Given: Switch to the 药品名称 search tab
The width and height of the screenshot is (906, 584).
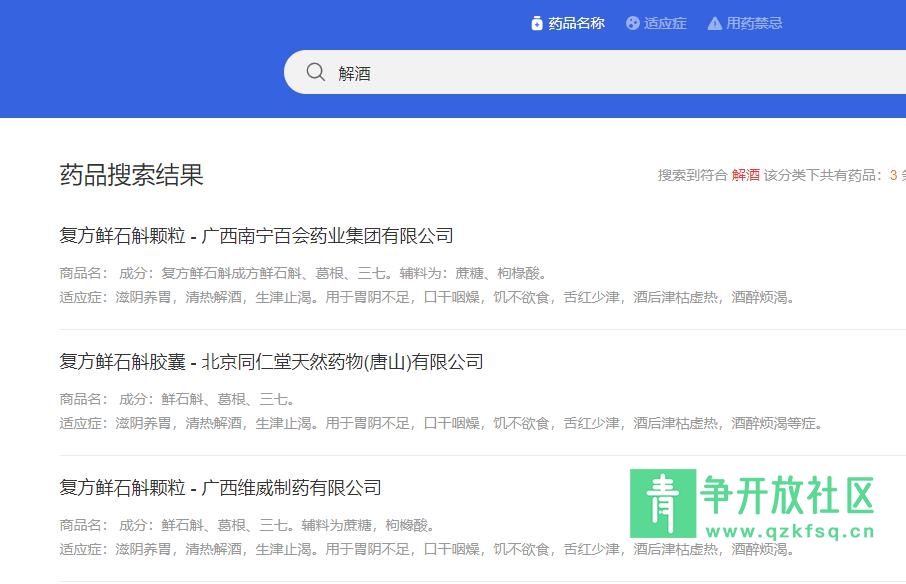Looking at the screenshot, I should point(568,23).
